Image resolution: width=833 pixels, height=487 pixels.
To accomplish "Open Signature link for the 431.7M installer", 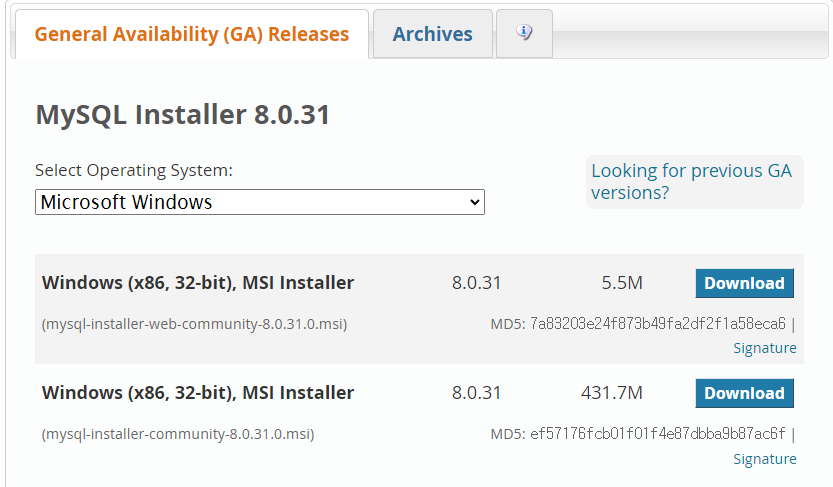I will 764,458.
